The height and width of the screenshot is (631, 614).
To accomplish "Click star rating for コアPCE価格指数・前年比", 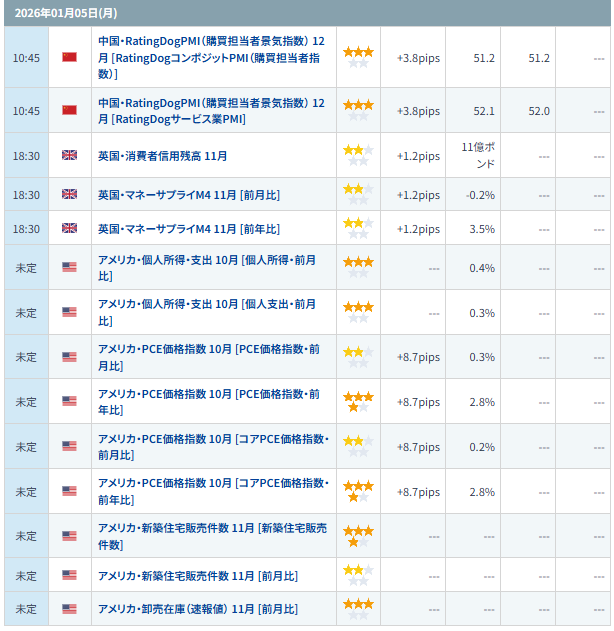I will [x=358, y=490].
